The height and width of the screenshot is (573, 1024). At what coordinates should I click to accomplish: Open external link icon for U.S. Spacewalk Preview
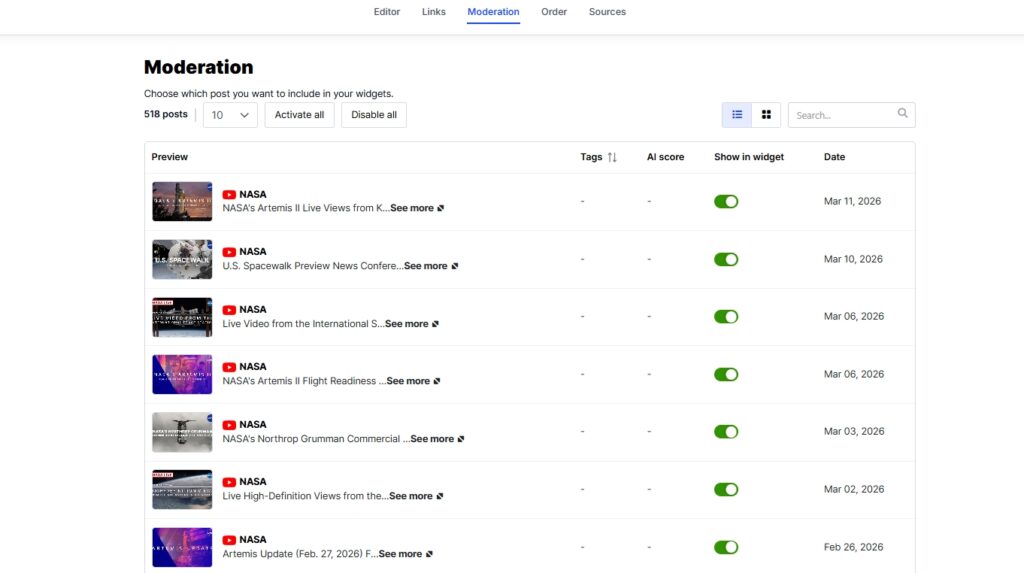(455, 266)
